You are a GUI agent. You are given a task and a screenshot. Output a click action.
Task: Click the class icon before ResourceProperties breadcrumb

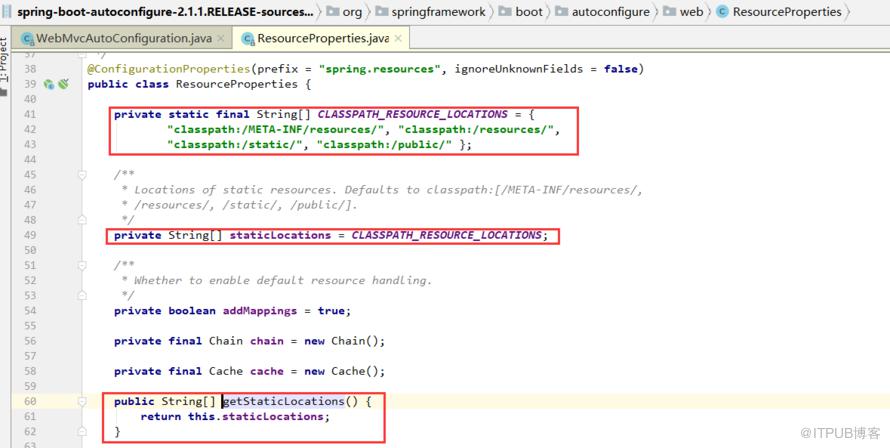tap(723, 11)
